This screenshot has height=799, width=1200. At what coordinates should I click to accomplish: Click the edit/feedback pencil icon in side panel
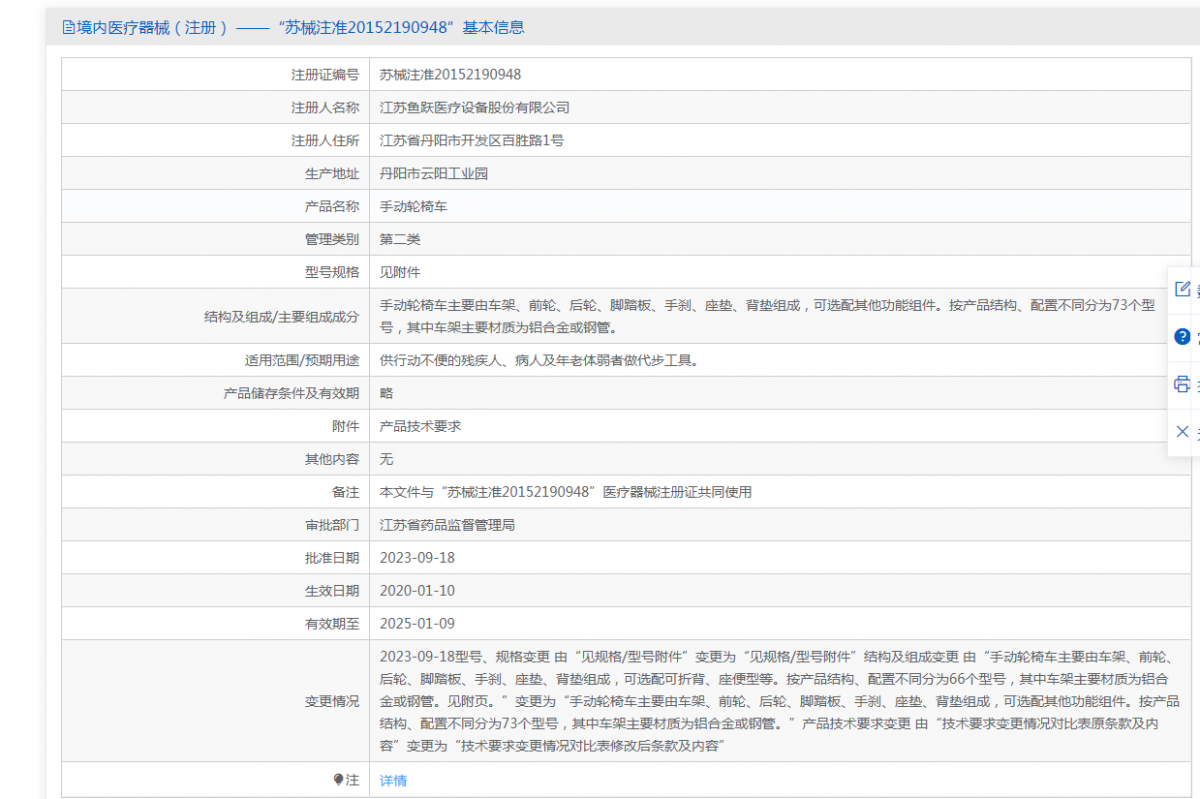point(1182,289)
